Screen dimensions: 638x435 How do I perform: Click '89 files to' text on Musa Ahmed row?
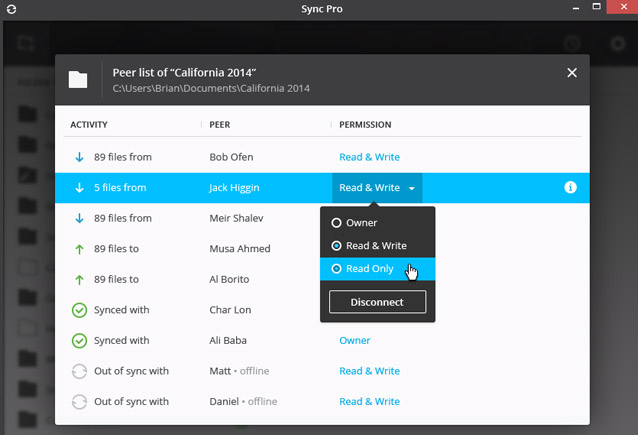(x=116, y=249)
